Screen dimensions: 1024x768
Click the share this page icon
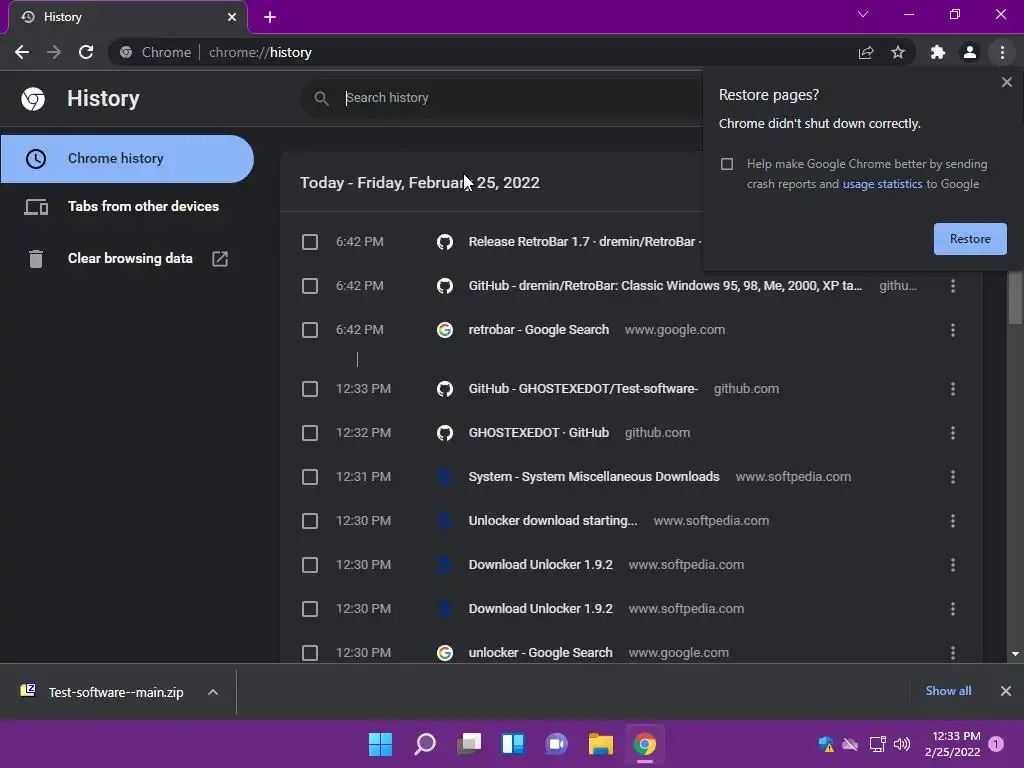click(866, 52)
